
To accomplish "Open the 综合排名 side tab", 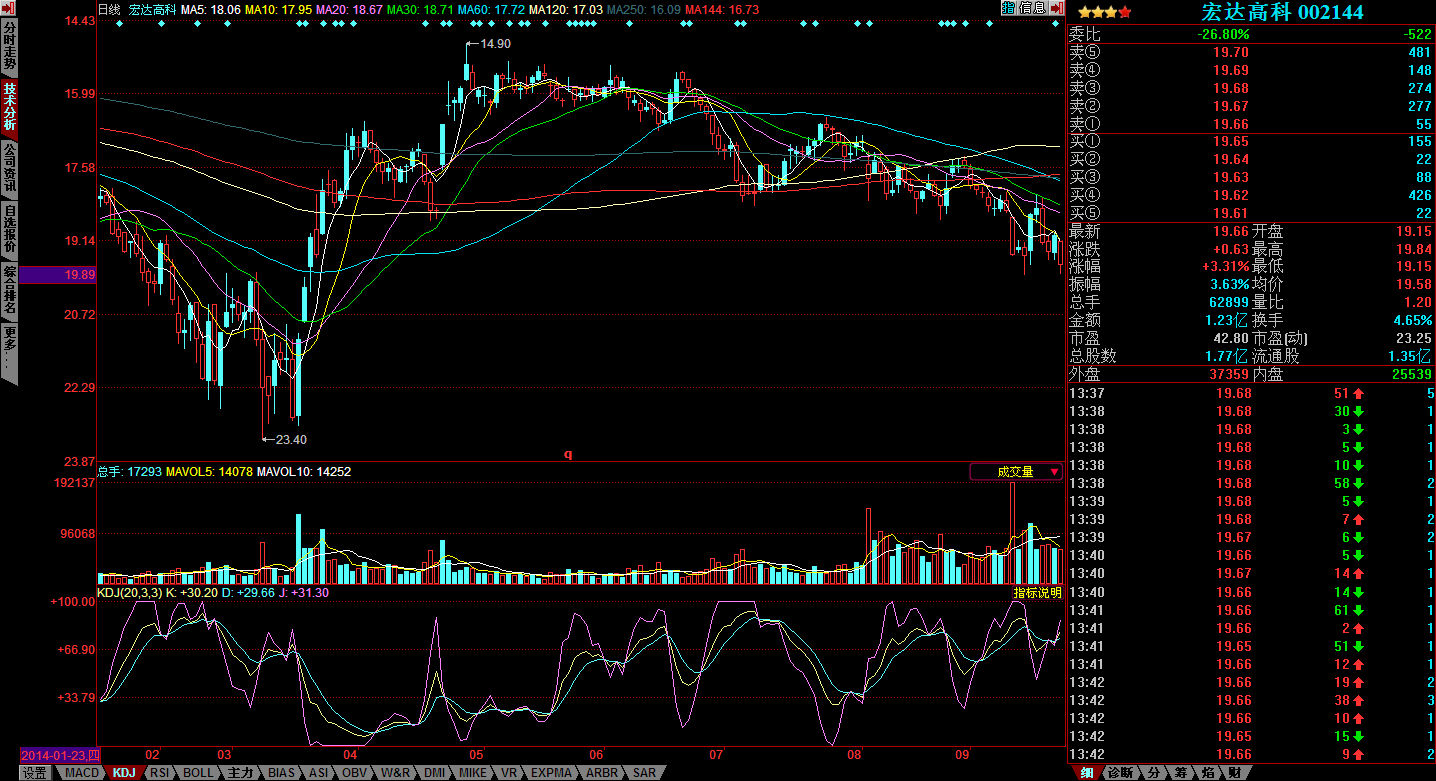I will (x=9, y=290).
